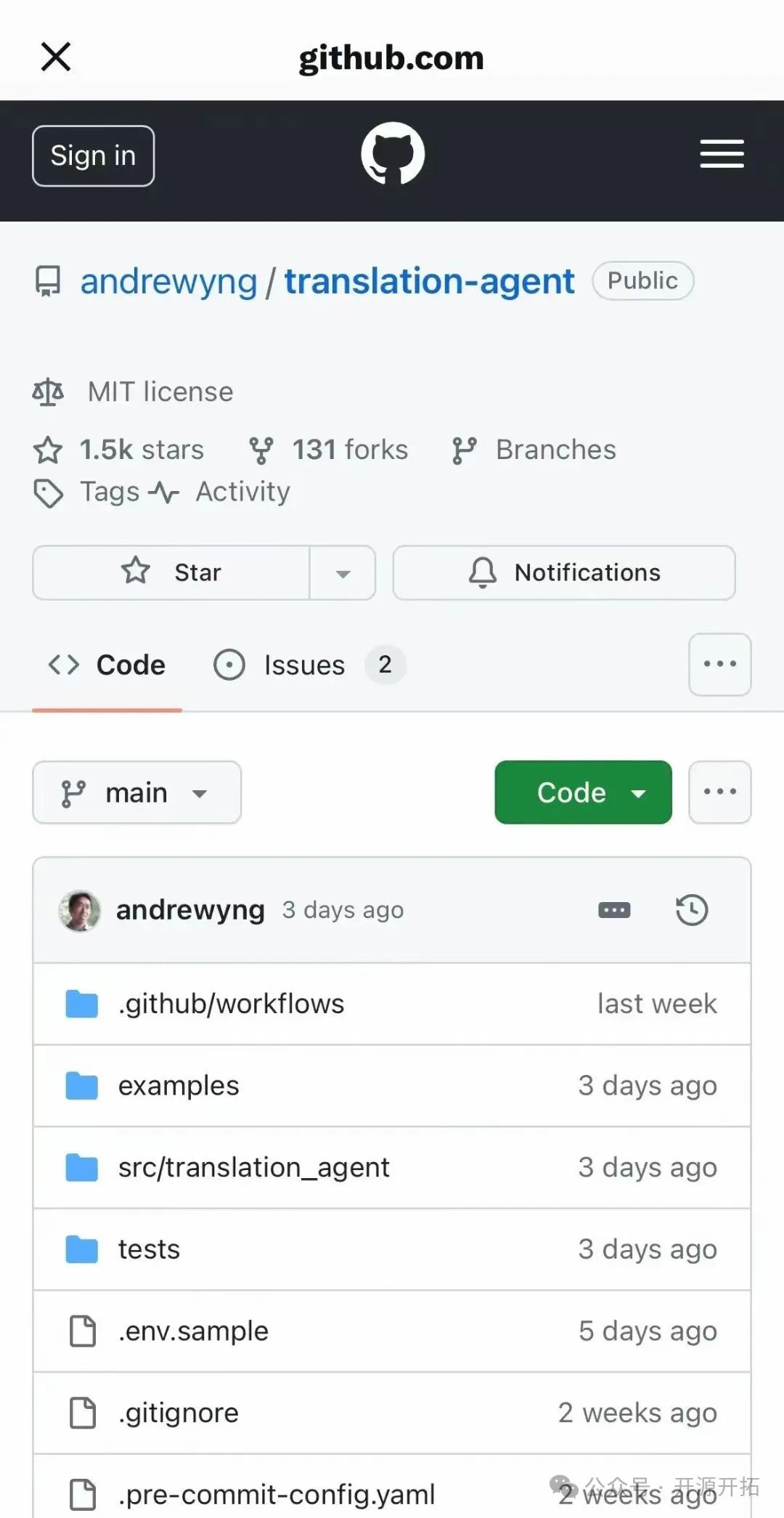Expand the Star lists dropdown arrow
The width and height of the screenshot is (784, 1518).
[x=343, y=573]
